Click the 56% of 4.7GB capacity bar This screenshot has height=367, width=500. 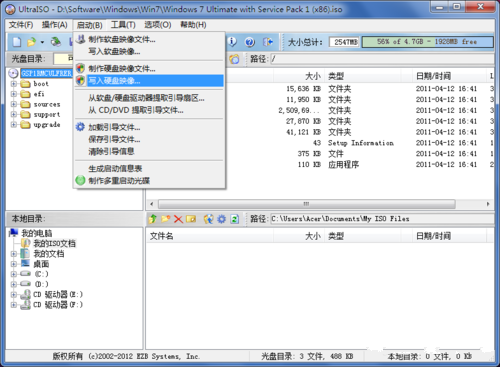tap(427, 42)
